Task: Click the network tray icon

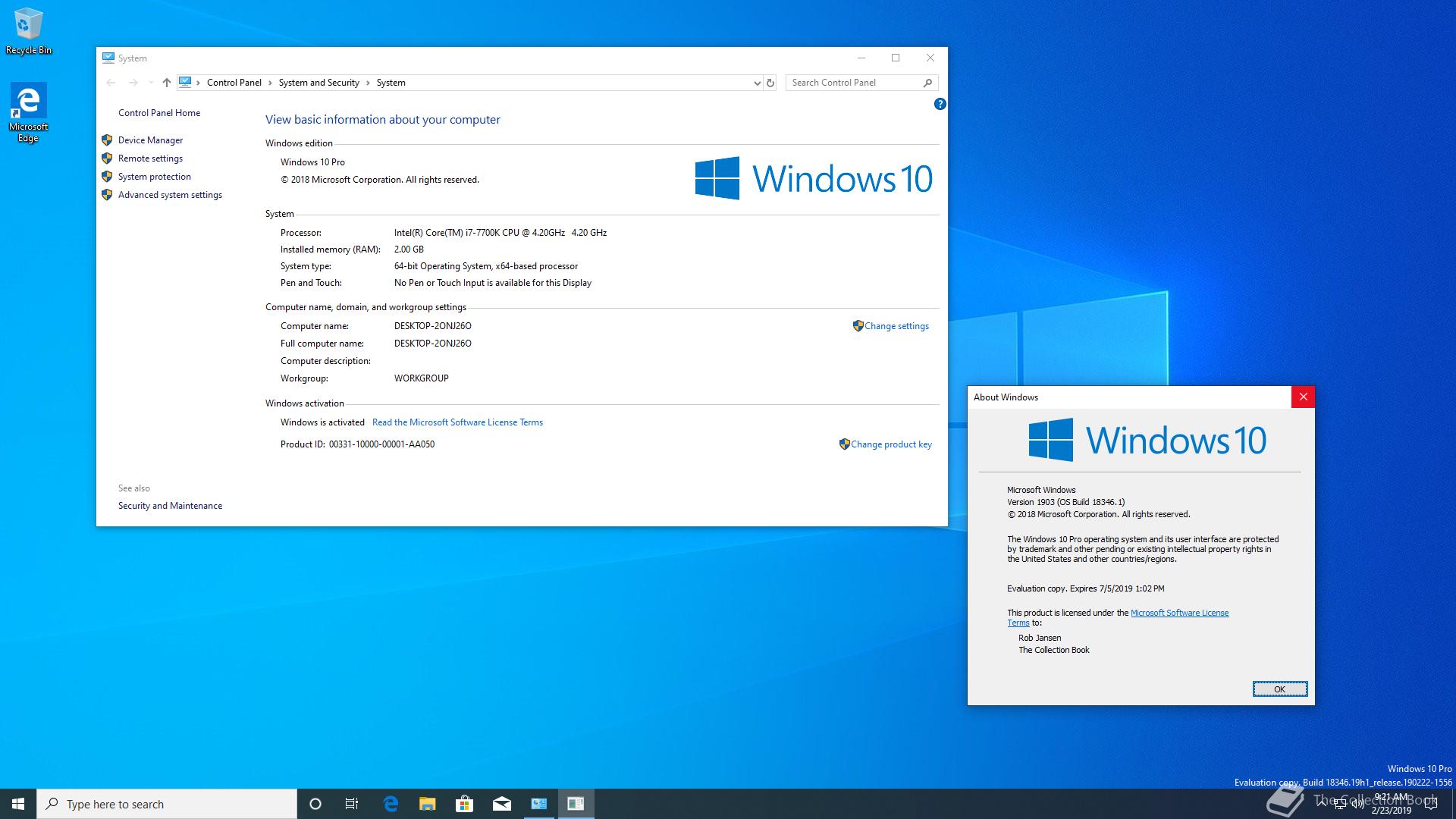Action: click(1339, 804)
